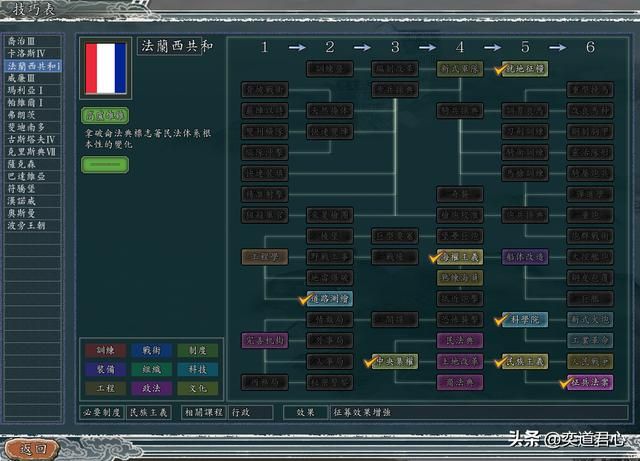Select the checked 民族主義 skill node

point(525,361)
